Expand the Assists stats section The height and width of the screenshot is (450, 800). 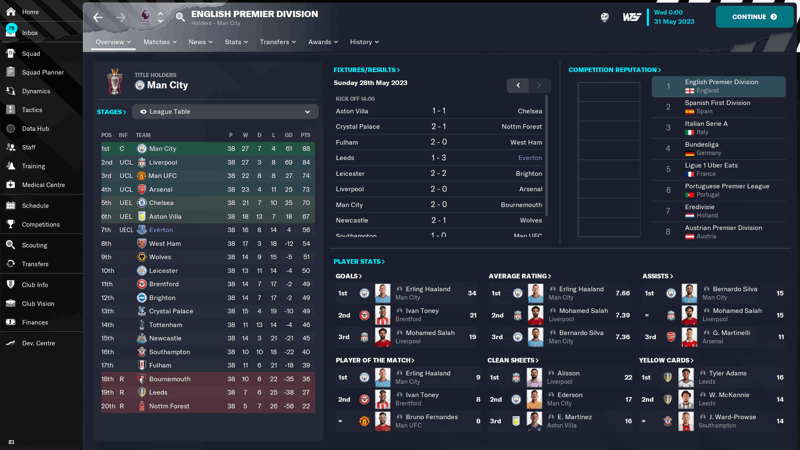[x=658, y=276]
